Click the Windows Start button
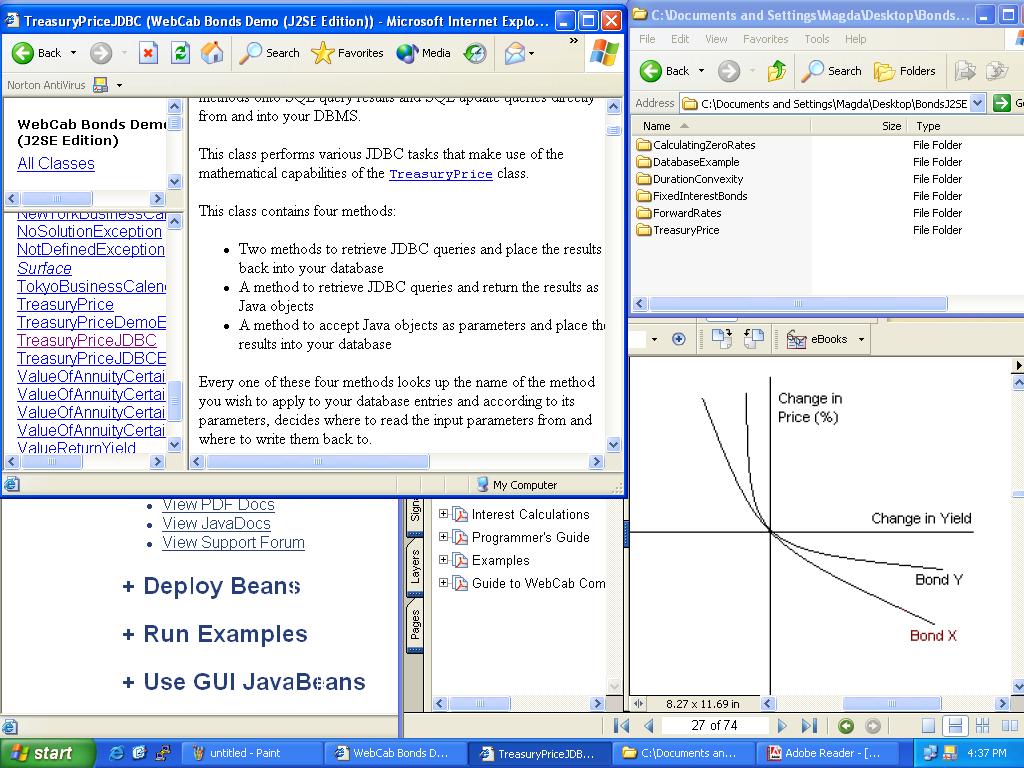The width and height of the screenshot is (1024, 768). pyautogui.click(x=46, y=753)
